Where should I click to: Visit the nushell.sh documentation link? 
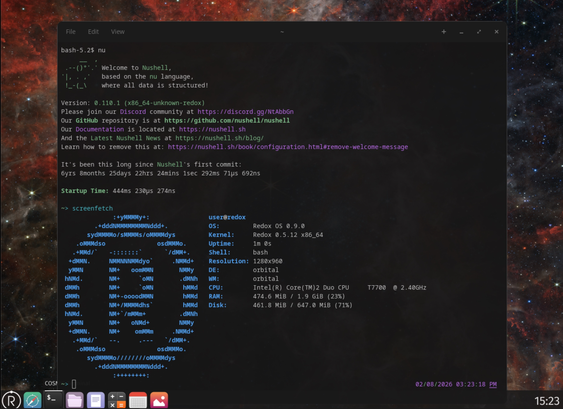[x=212, y=129]
